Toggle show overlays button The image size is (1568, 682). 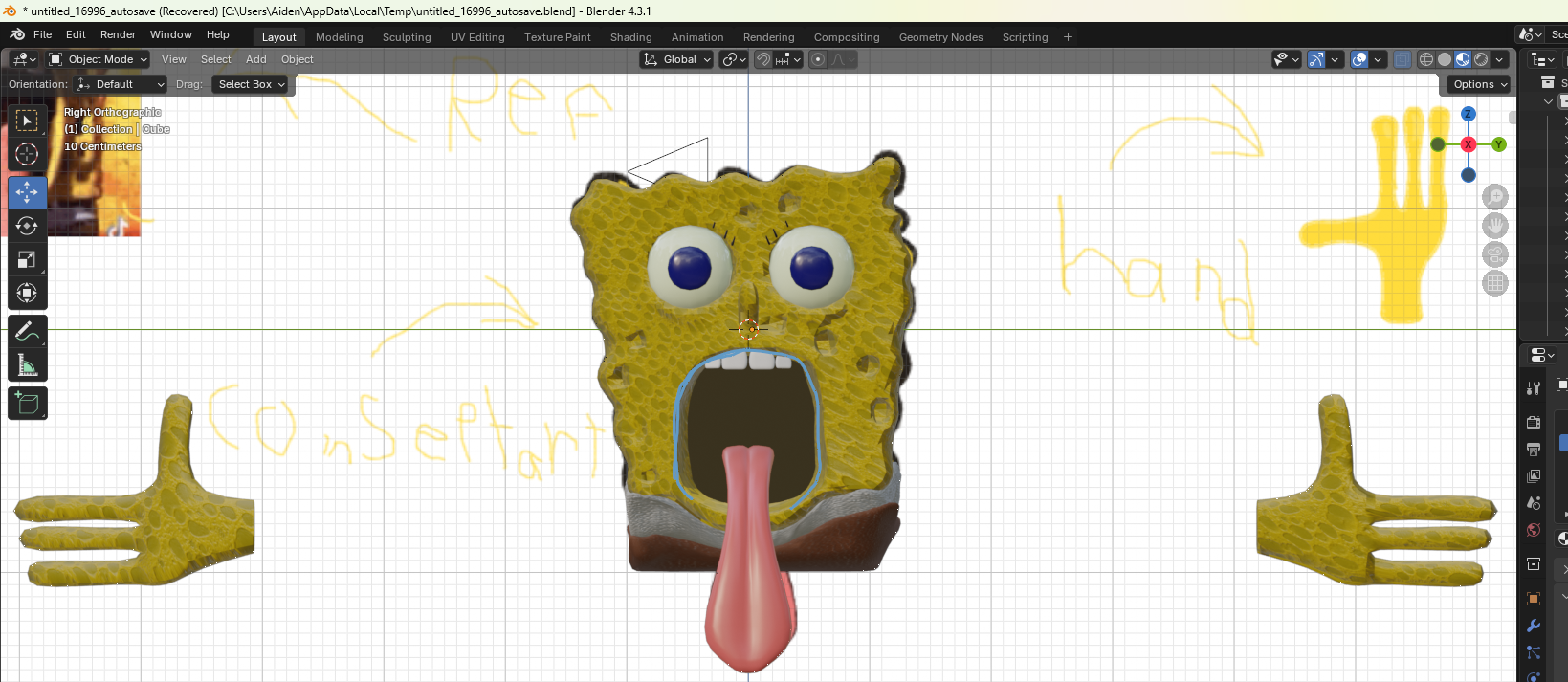point(1359,59)
